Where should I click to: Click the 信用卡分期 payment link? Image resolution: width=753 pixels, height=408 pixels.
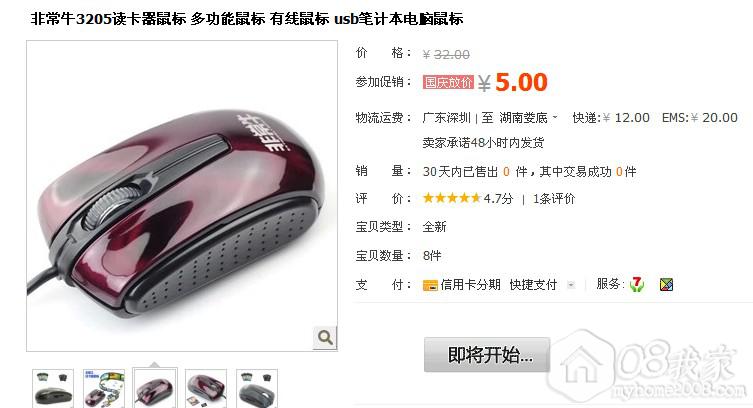point(471,285)
